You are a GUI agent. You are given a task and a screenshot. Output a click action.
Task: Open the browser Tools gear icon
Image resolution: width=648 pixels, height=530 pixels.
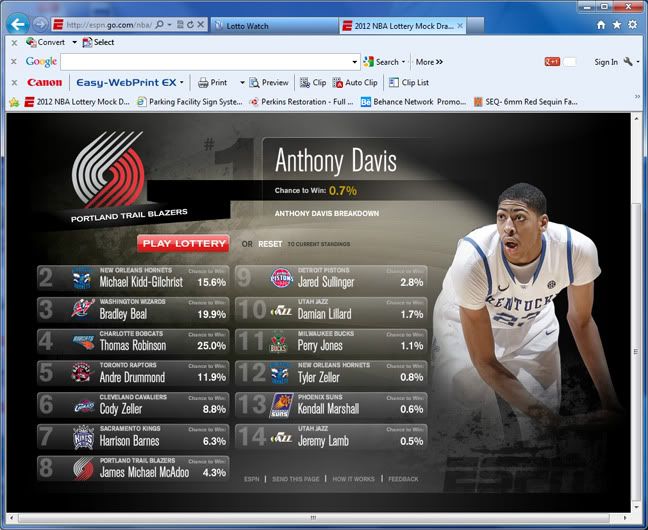point(632,25)
